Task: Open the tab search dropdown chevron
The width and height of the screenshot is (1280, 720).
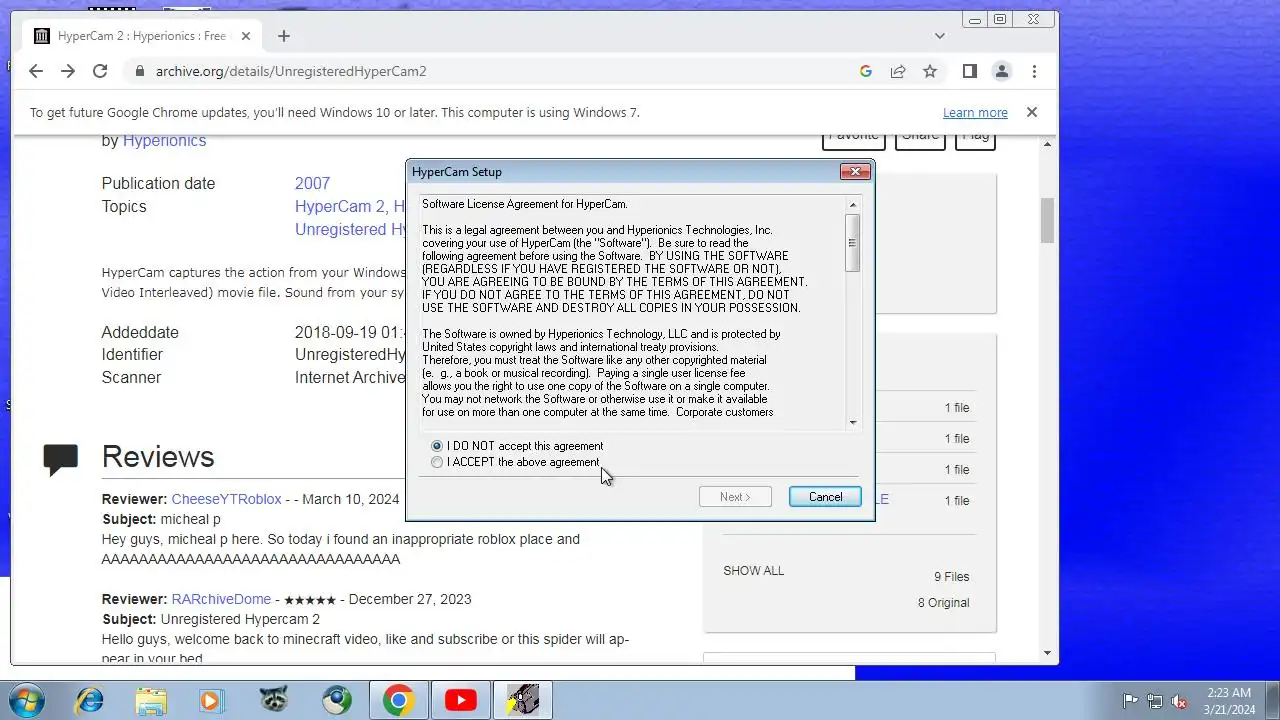Action: pos(940,36)
